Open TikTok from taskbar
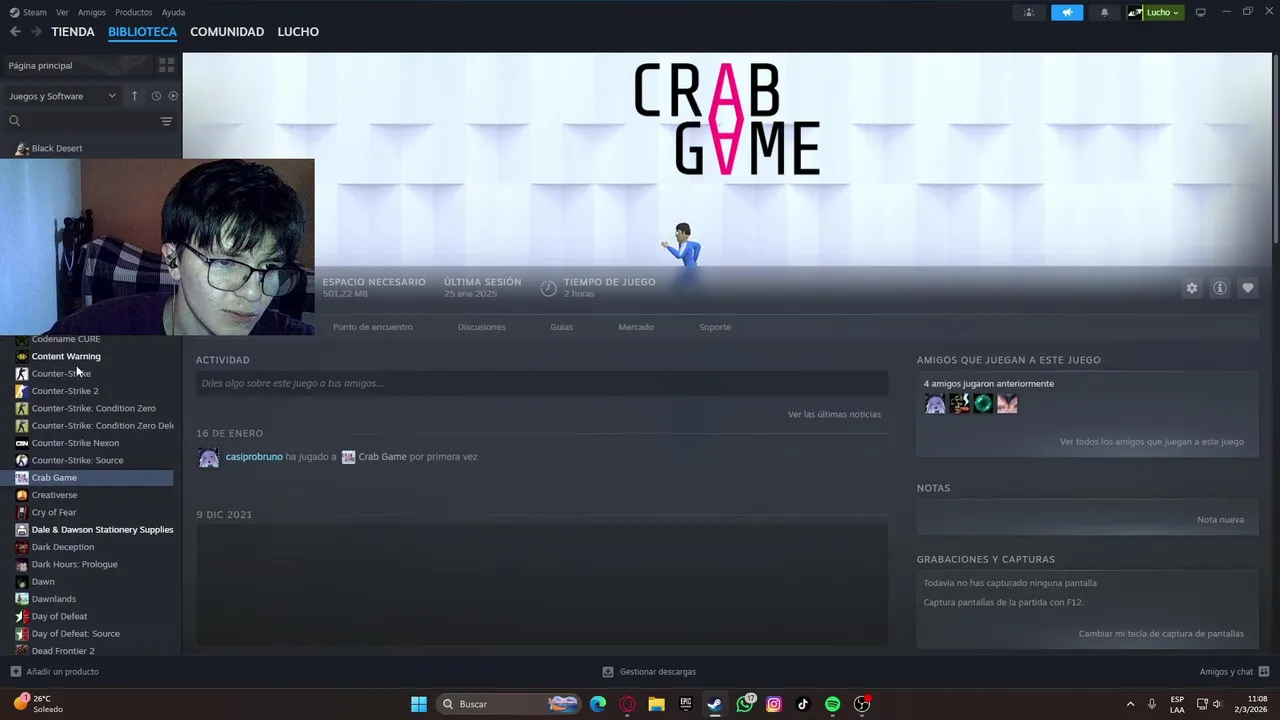This screenshot has width=1280, height=720. (x=803, y=704)
